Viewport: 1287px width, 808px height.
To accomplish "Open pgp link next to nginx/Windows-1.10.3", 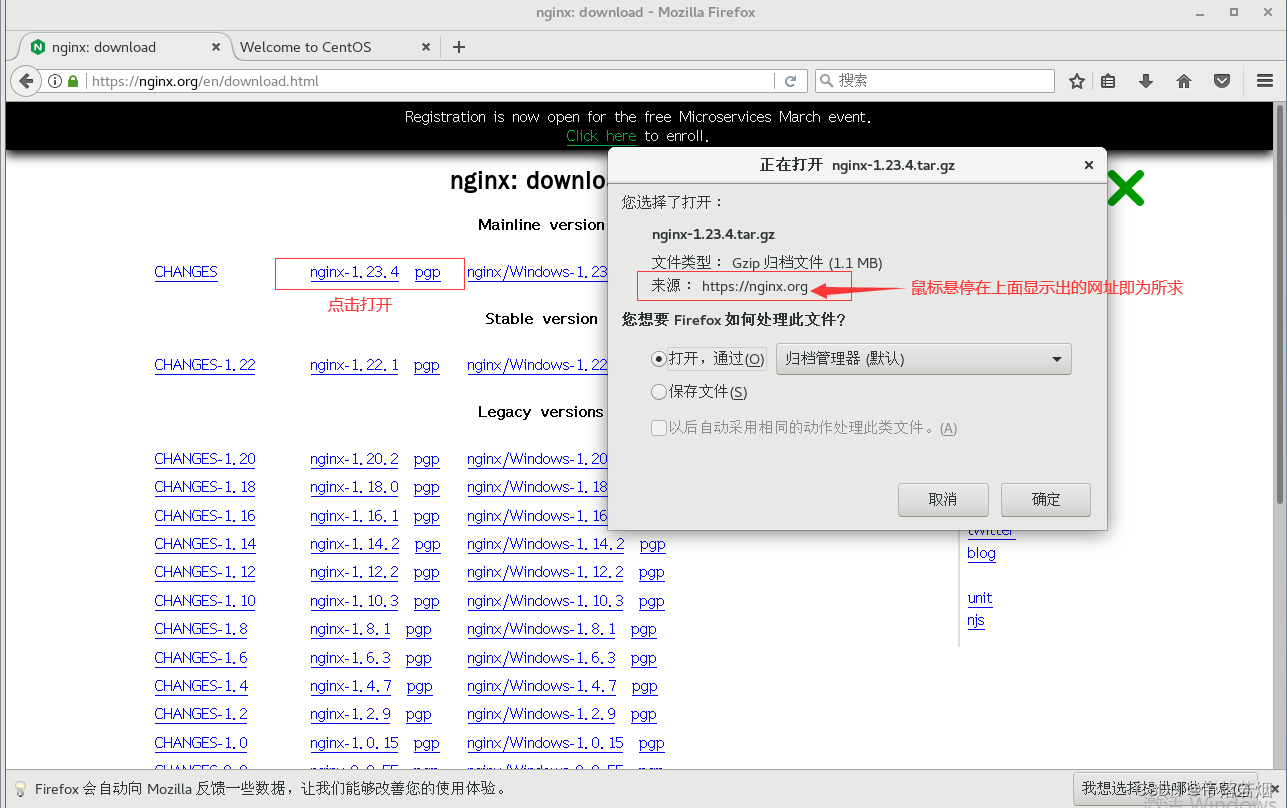I will [652, 601].
